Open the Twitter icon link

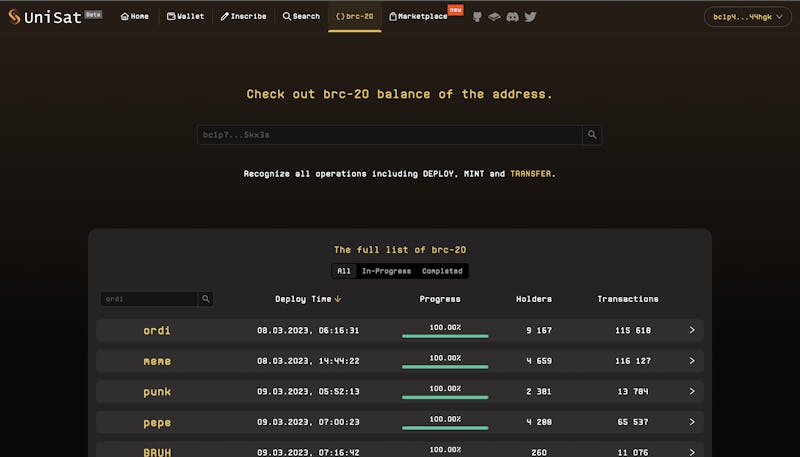[x=530, y=17]
